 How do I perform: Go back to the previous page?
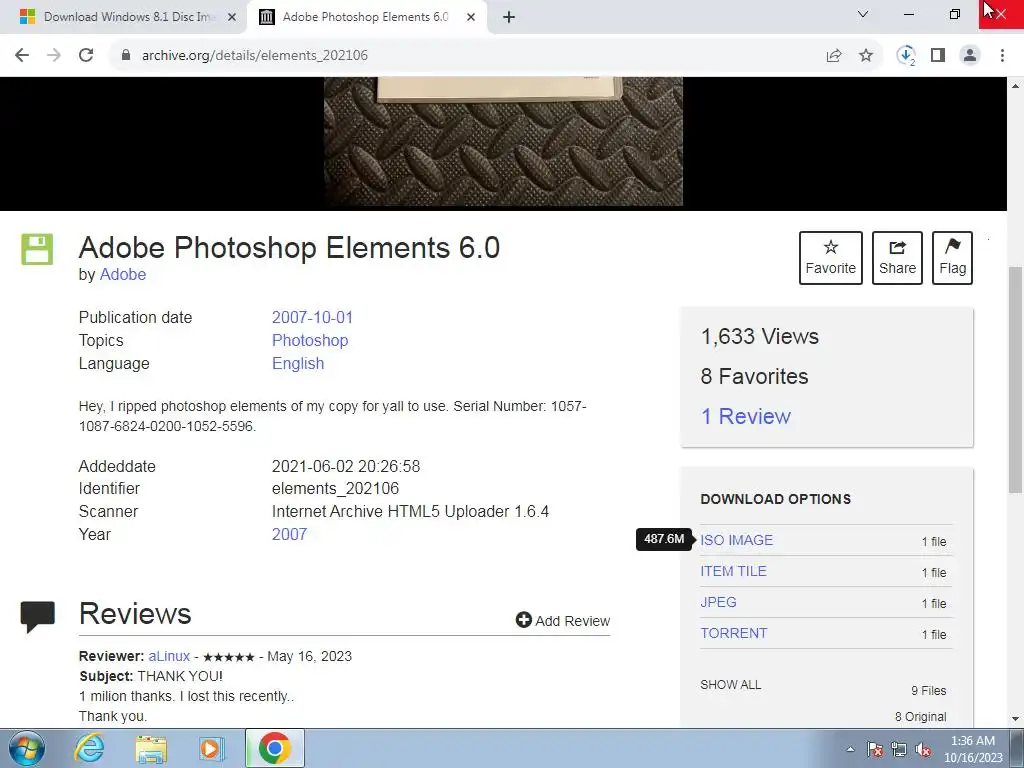click(22, 56)
